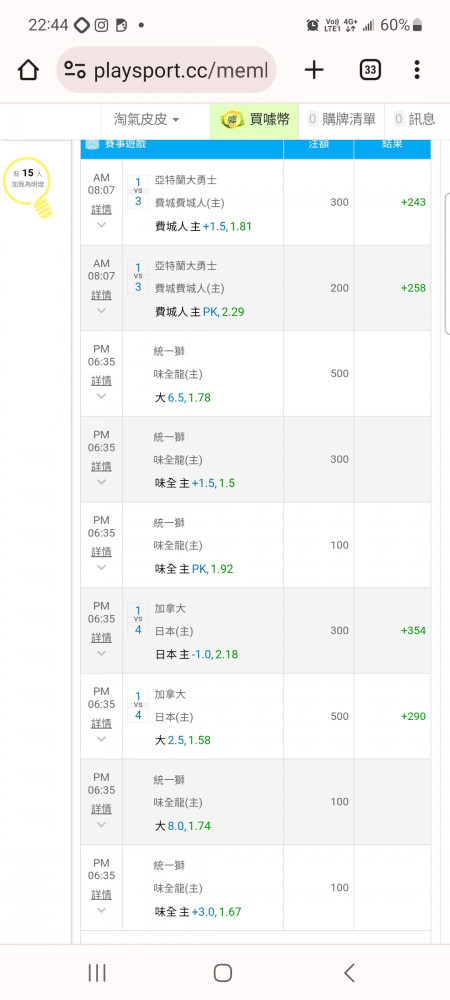
Task: Open the 淘氣皮皮 user dropdown
Action: (x=147, y=119)
